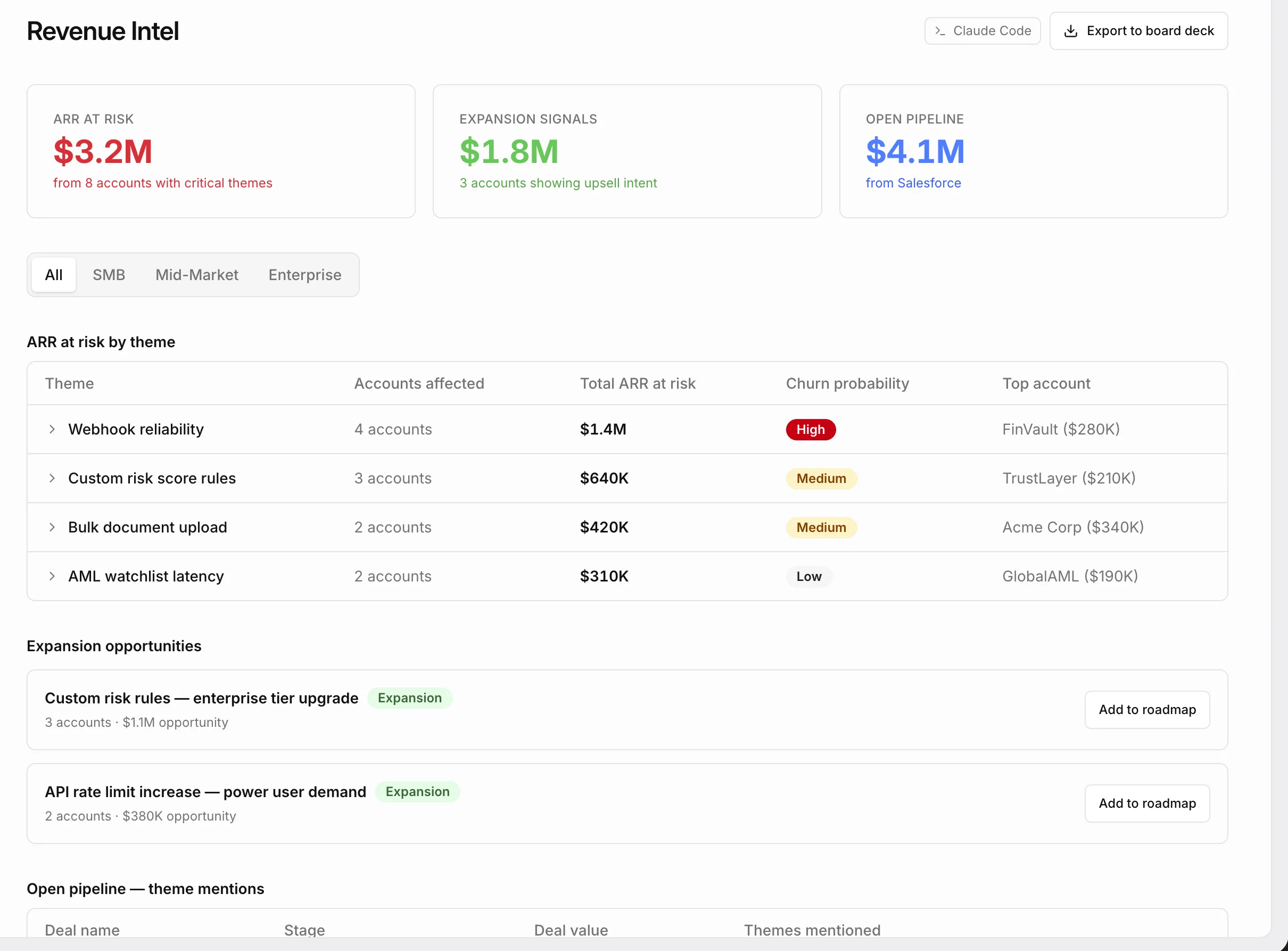This screenshot has width=1288, height=951.
Task: Switch to the Mid-Market tab
Action: pyautogui.click(x=197, y=275)
